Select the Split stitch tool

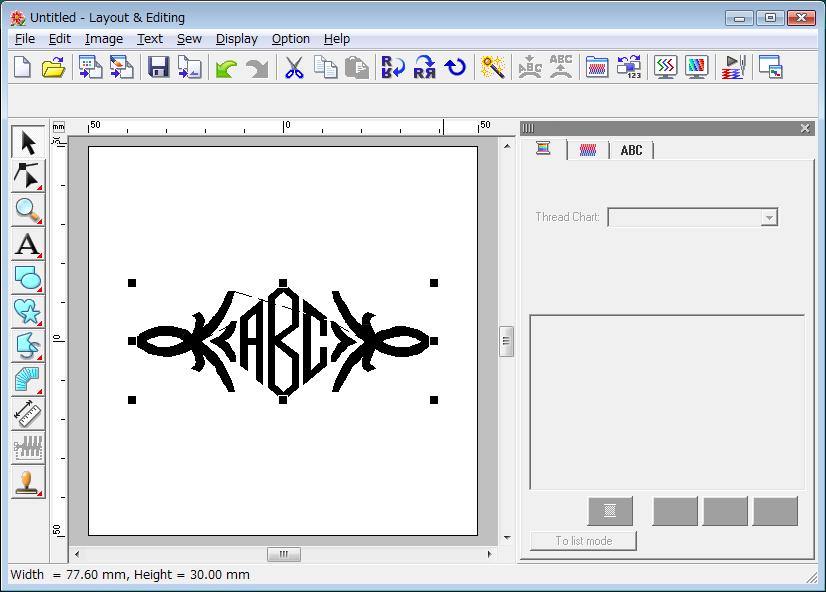(x=28, y=448)
